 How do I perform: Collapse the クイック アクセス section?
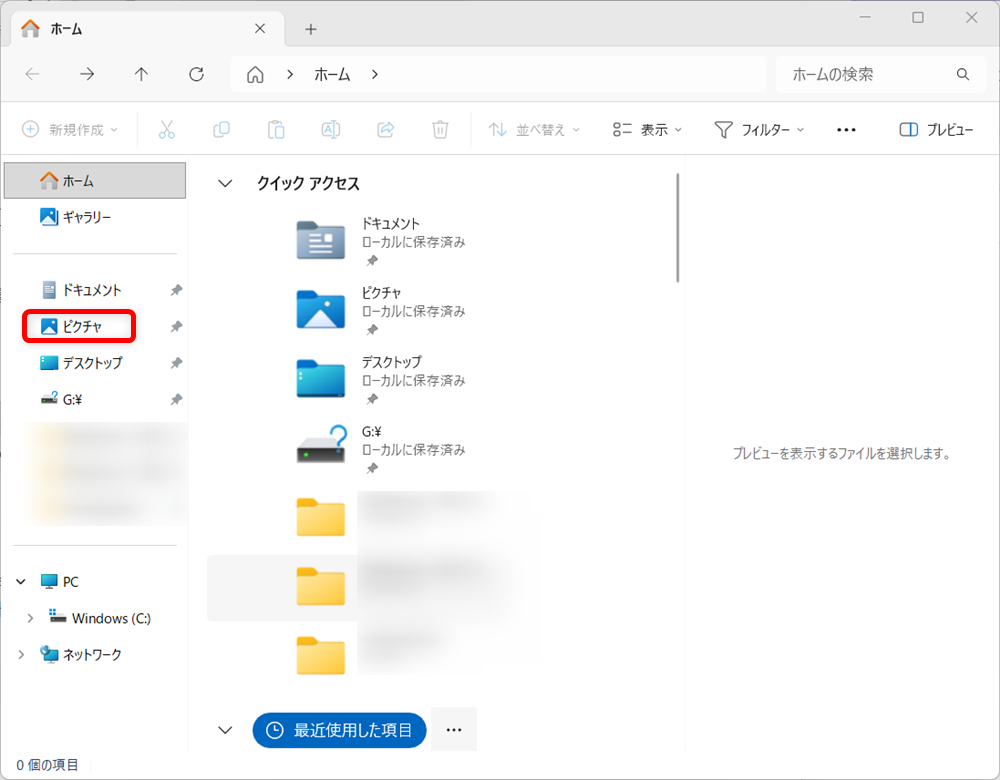click(x=225, y=183)
